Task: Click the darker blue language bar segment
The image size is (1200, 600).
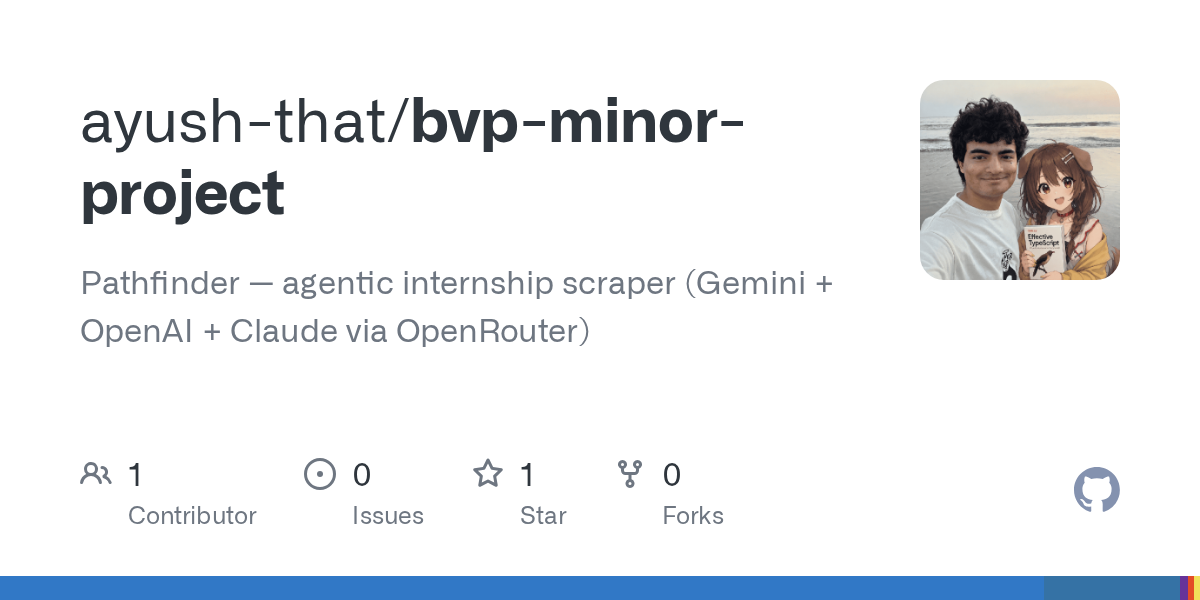Action: (x=1112, y=588)
